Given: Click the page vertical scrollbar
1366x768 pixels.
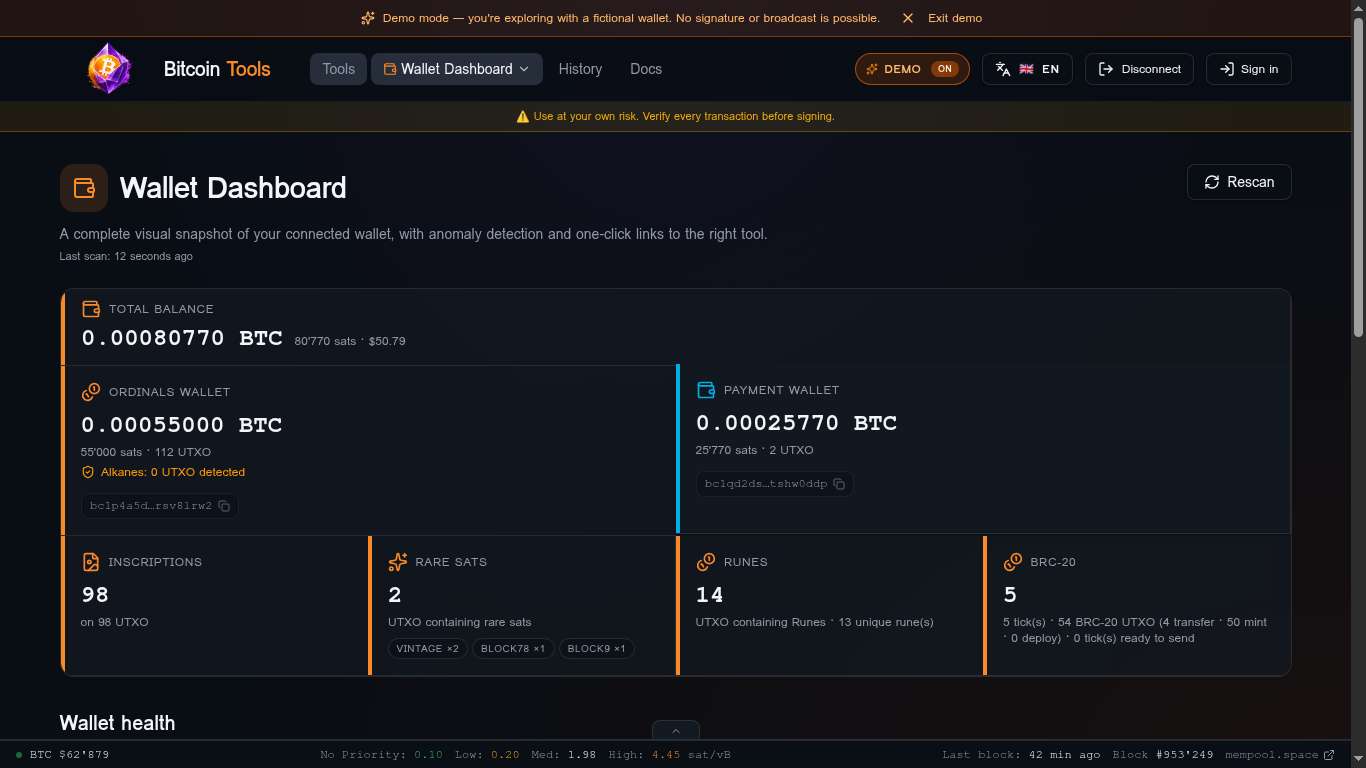Looking at the screenshot, I should 1358,175.
